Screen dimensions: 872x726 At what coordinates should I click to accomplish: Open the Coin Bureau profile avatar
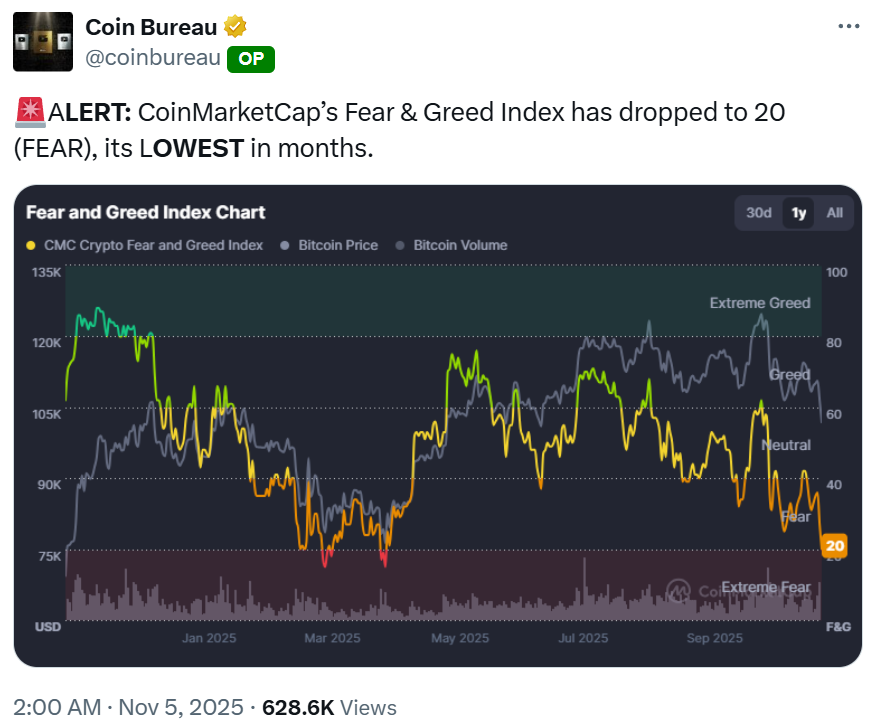coord(42,41)
